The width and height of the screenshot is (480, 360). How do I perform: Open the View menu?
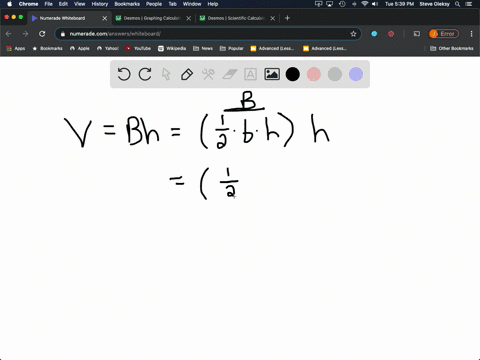click(x=79, y=4)
